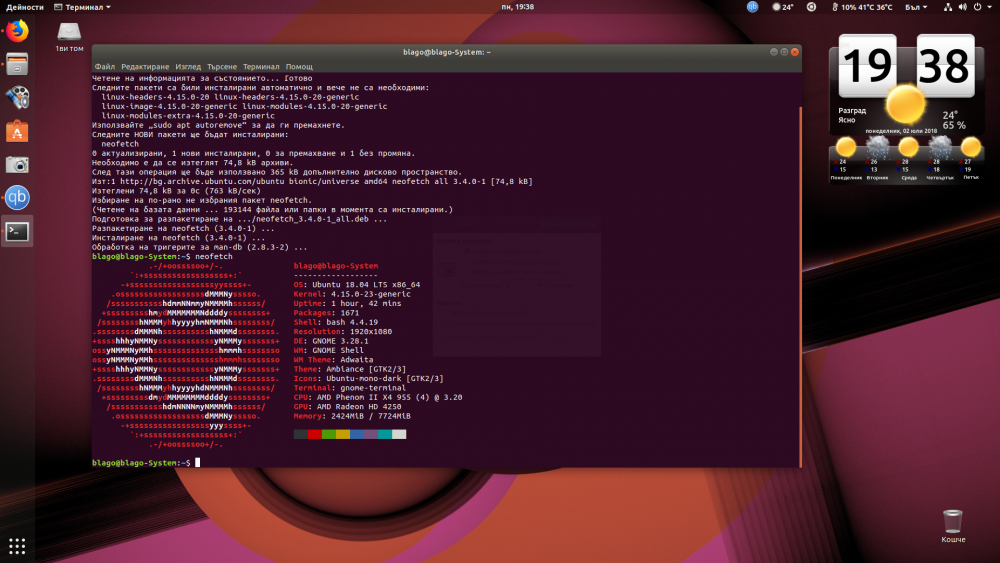Click Вторник rain cloud forecast icon

coord(877,147)
